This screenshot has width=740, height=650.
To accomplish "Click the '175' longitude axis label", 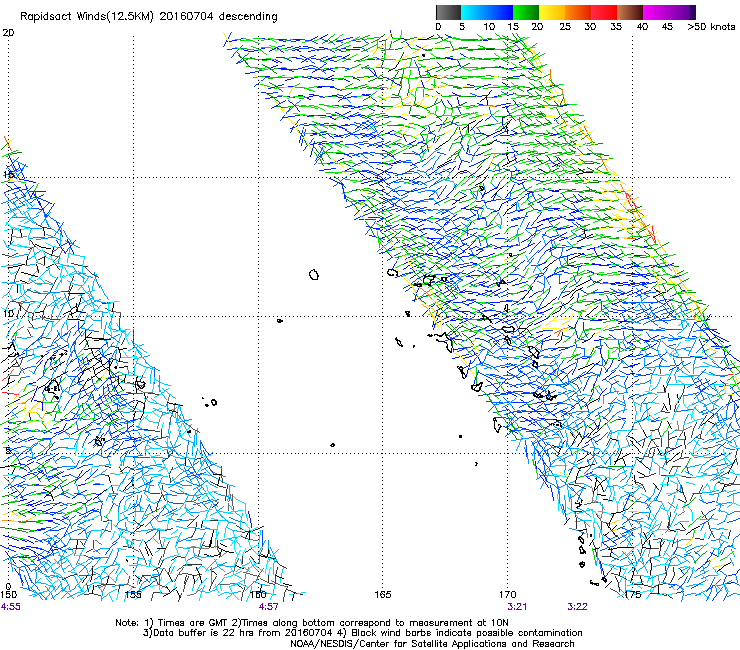I will click(x=633, y=594).
